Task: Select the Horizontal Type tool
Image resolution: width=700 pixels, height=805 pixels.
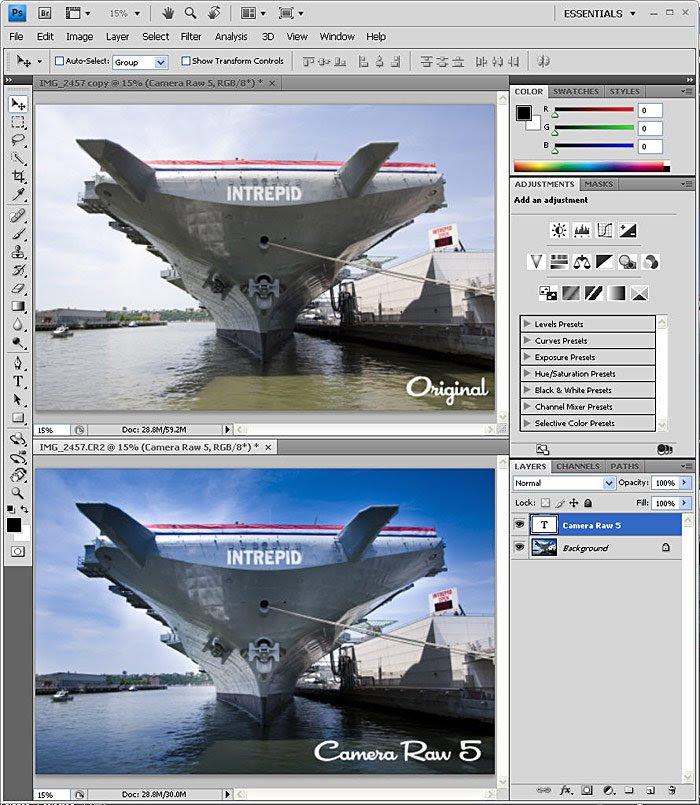Action: click(x=18, y=381)
